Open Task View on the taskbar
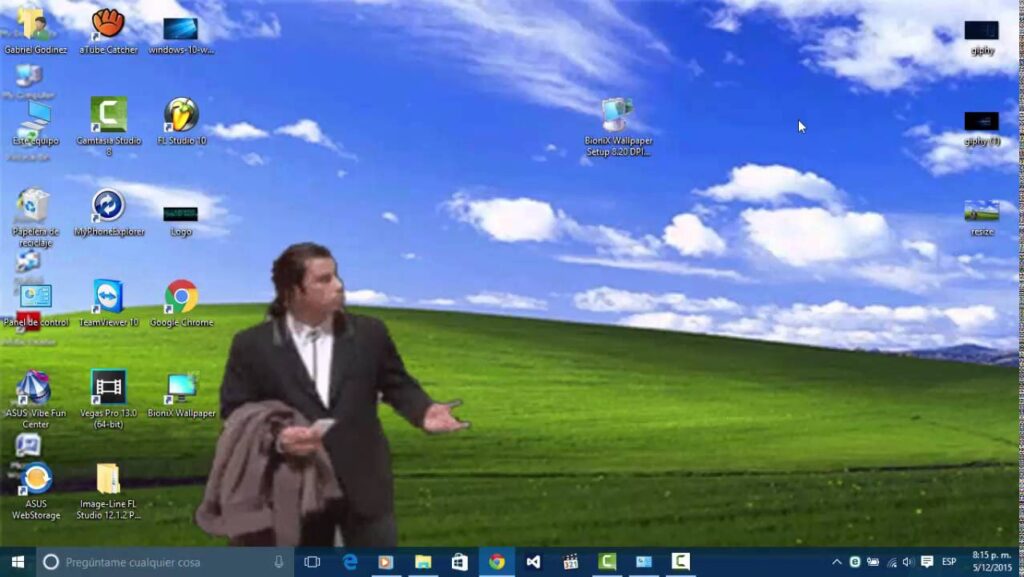 (312, 562)
